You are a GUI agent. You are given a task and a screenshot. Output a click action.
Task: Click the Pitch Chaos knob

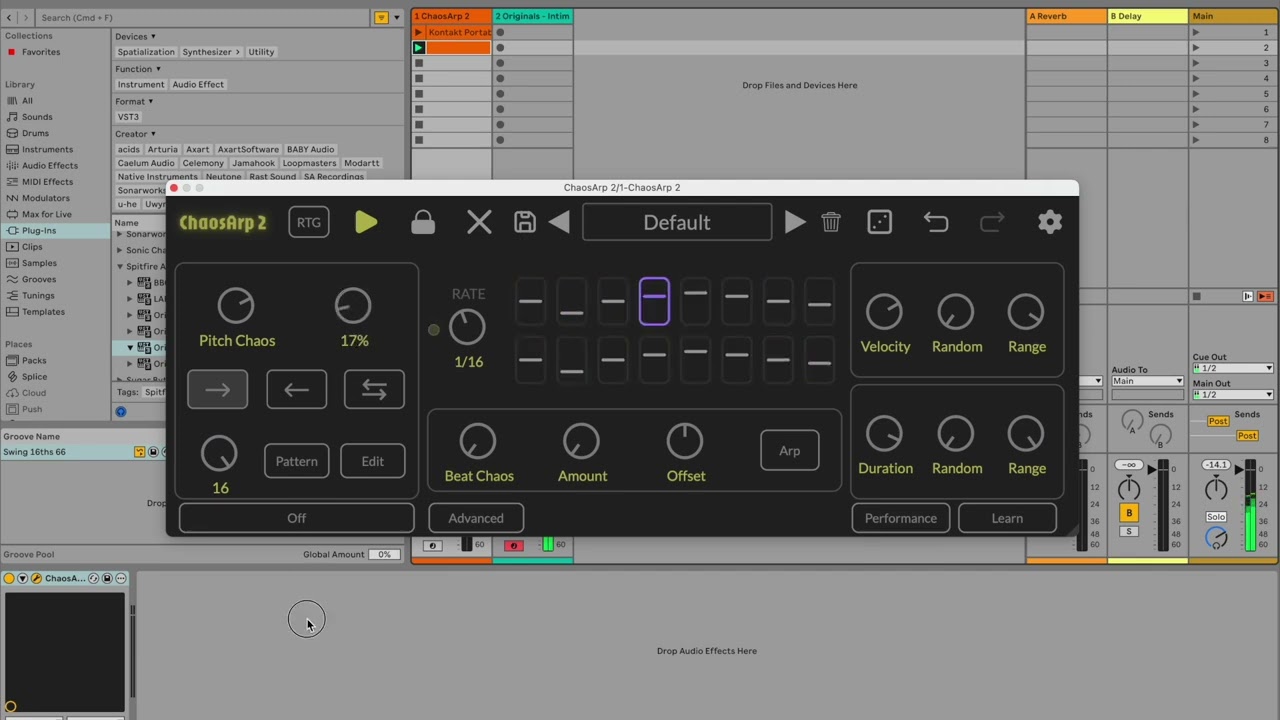click(x=236, y=306)
